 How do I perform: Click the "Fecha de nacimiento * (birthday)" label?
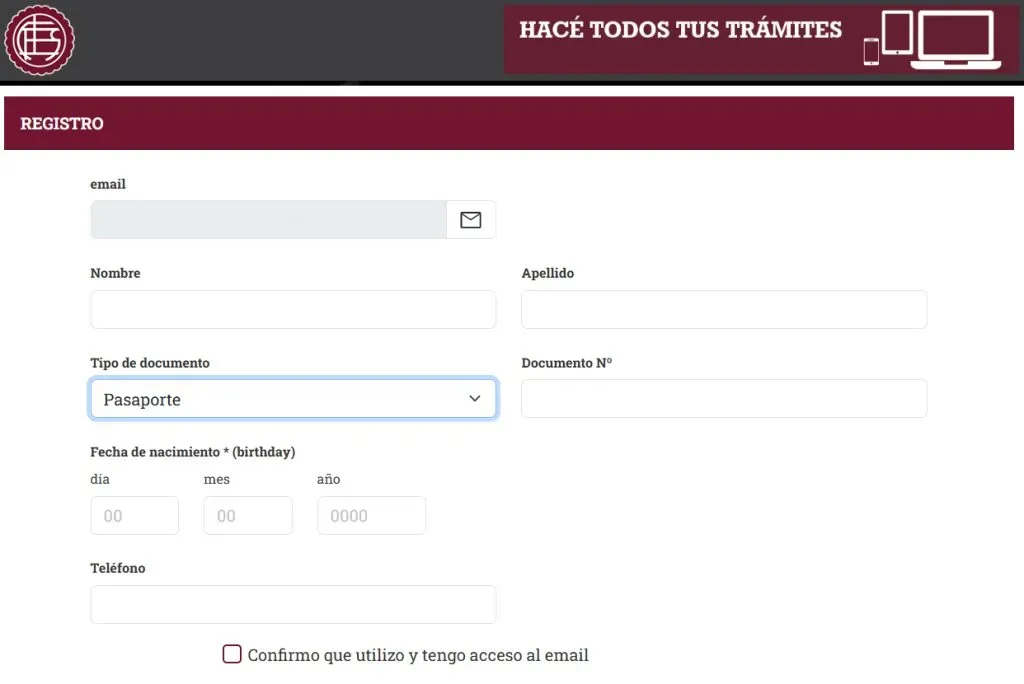192,451
